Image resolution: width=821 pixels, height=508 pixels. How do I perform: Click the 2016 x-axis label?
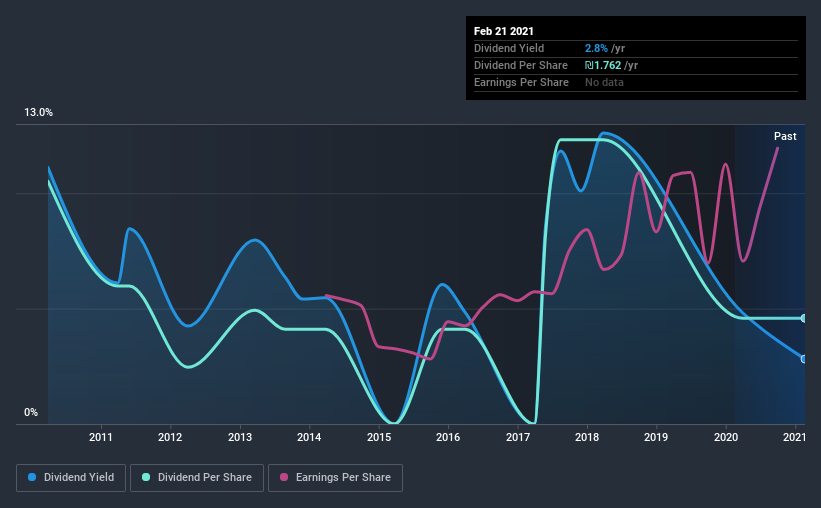click(x=448, y=437)
